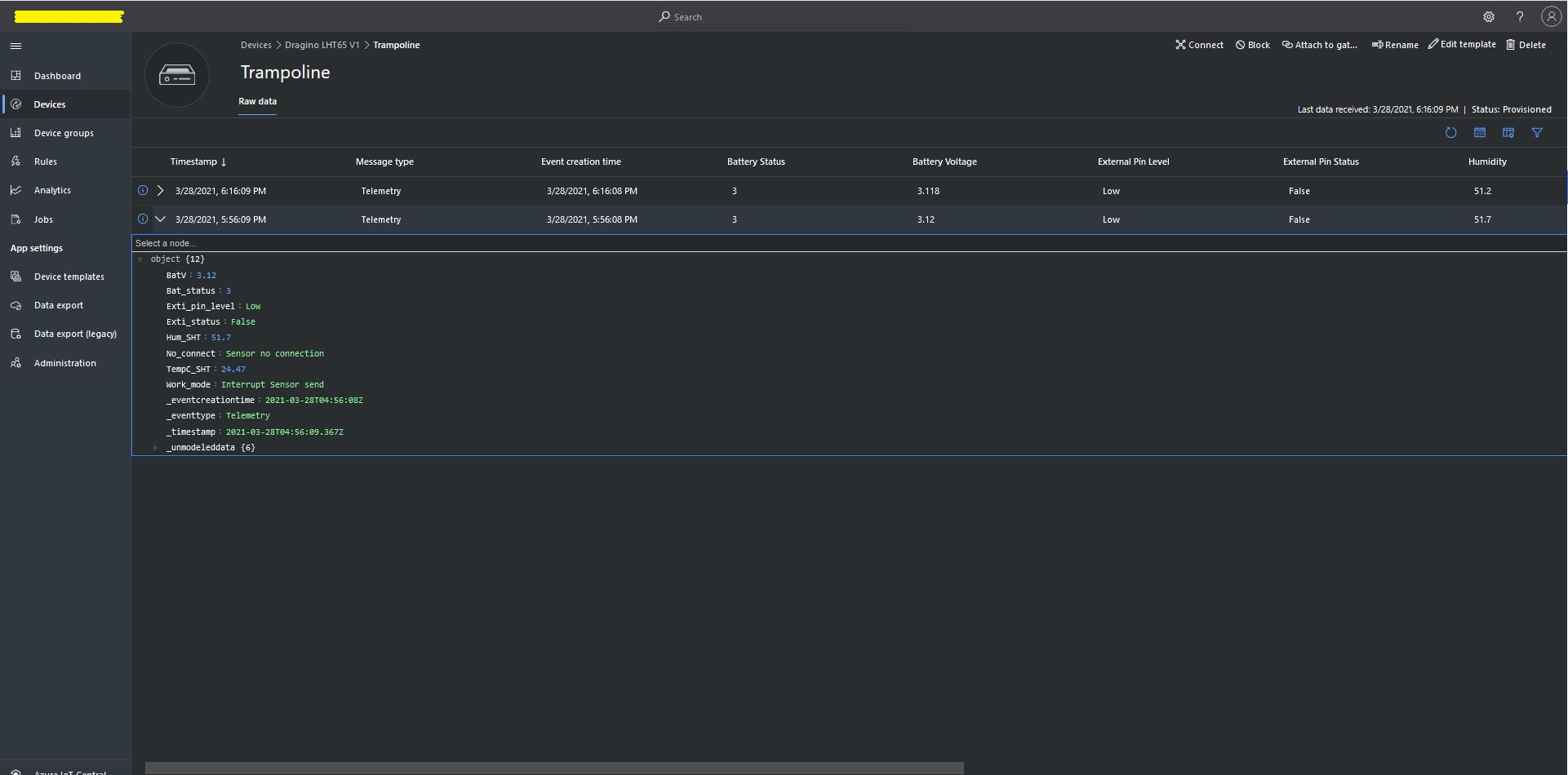Click the filter funnel icon
Screen dimensions: 1568x775
coord(1537,133)
